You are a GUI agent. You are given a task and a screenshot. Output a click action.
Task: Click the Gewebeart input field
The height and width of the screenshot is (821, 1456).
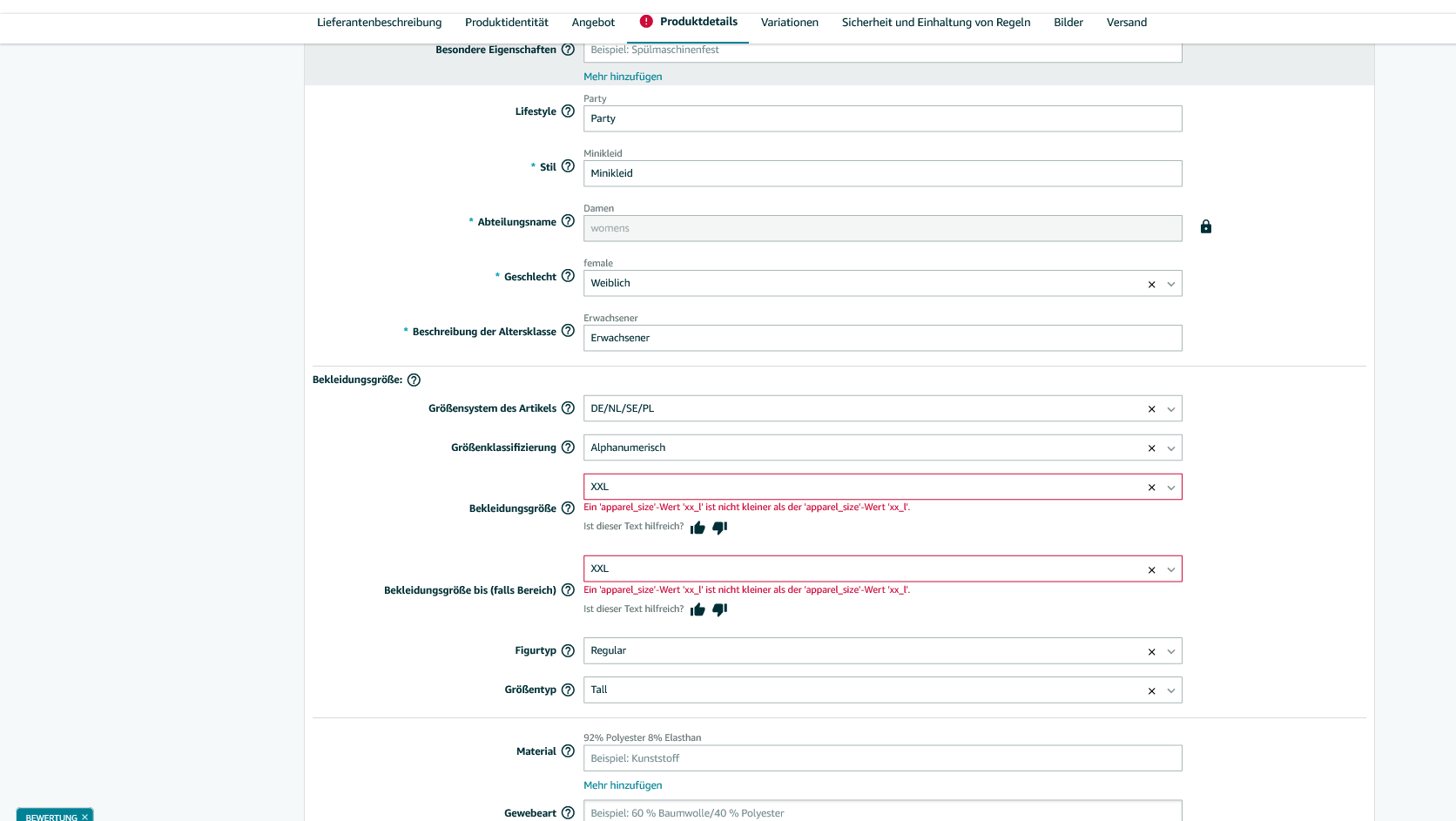(883, 811)
